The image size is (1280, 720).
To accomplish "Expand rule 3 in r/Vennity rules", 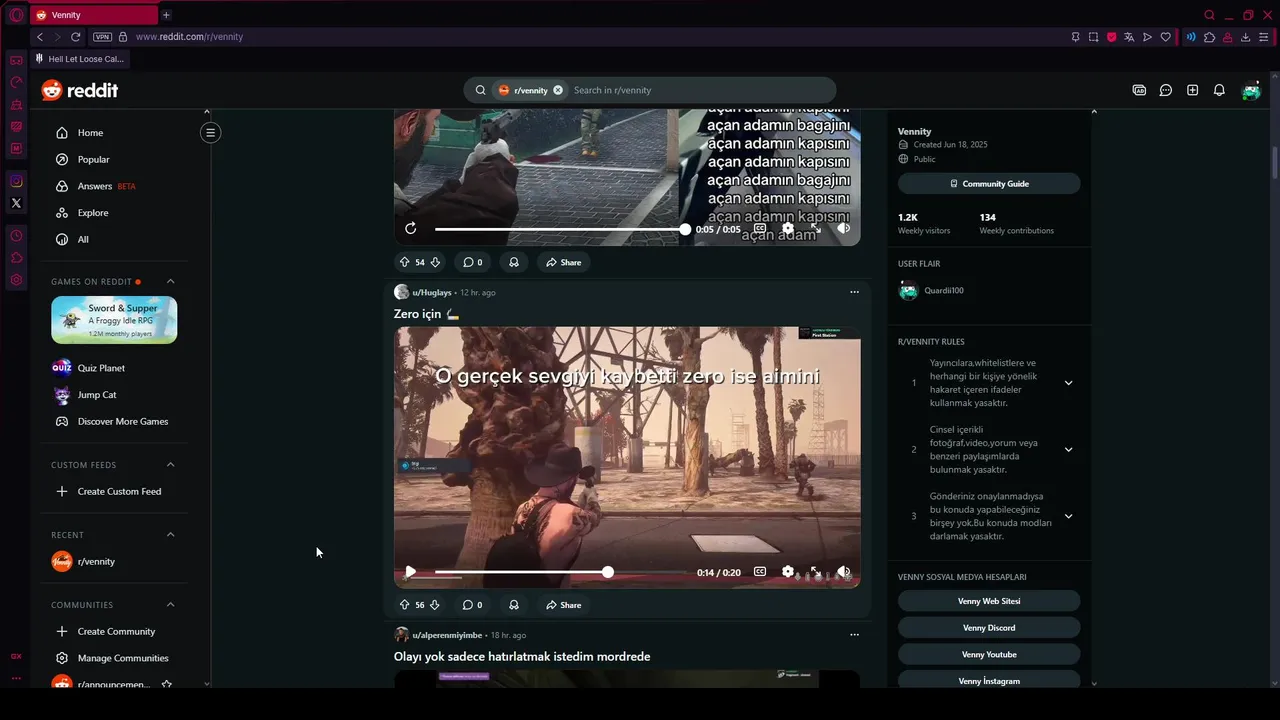I will click(1068, 516).
